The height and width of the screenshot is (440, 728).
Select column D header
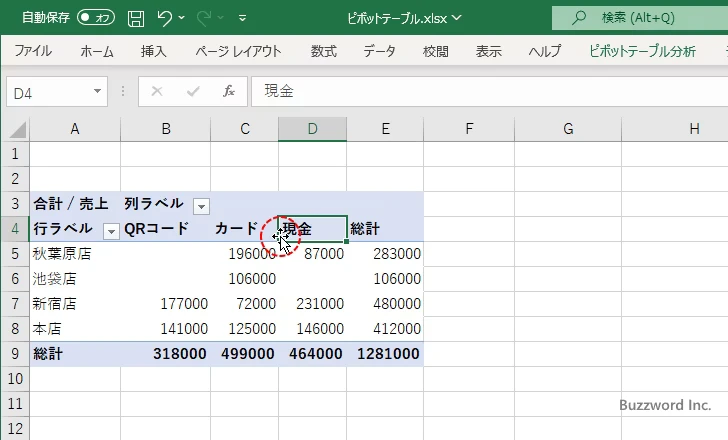pos(312,129)
